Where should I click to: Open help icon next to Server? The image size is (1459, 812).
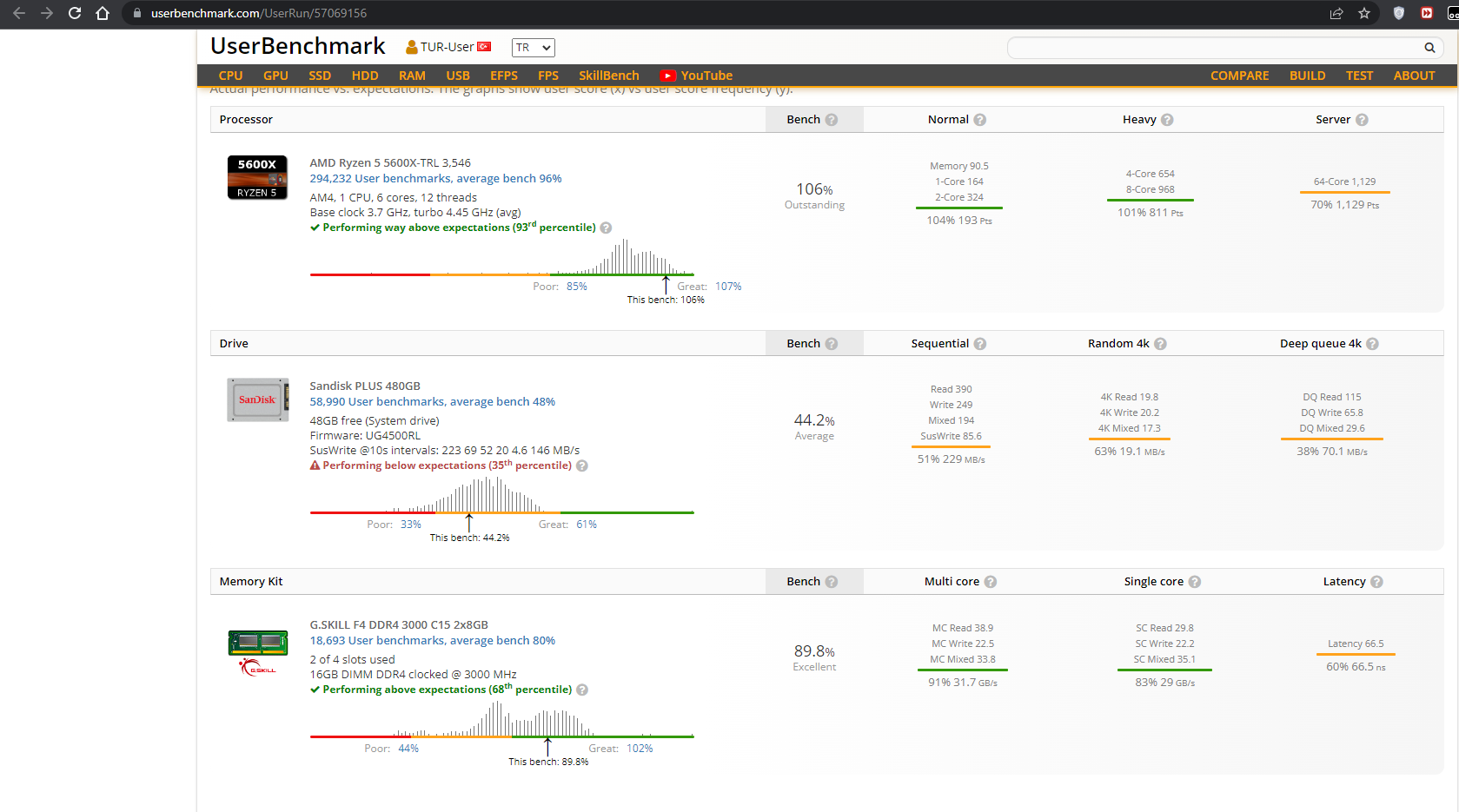tap(1362, 120)
